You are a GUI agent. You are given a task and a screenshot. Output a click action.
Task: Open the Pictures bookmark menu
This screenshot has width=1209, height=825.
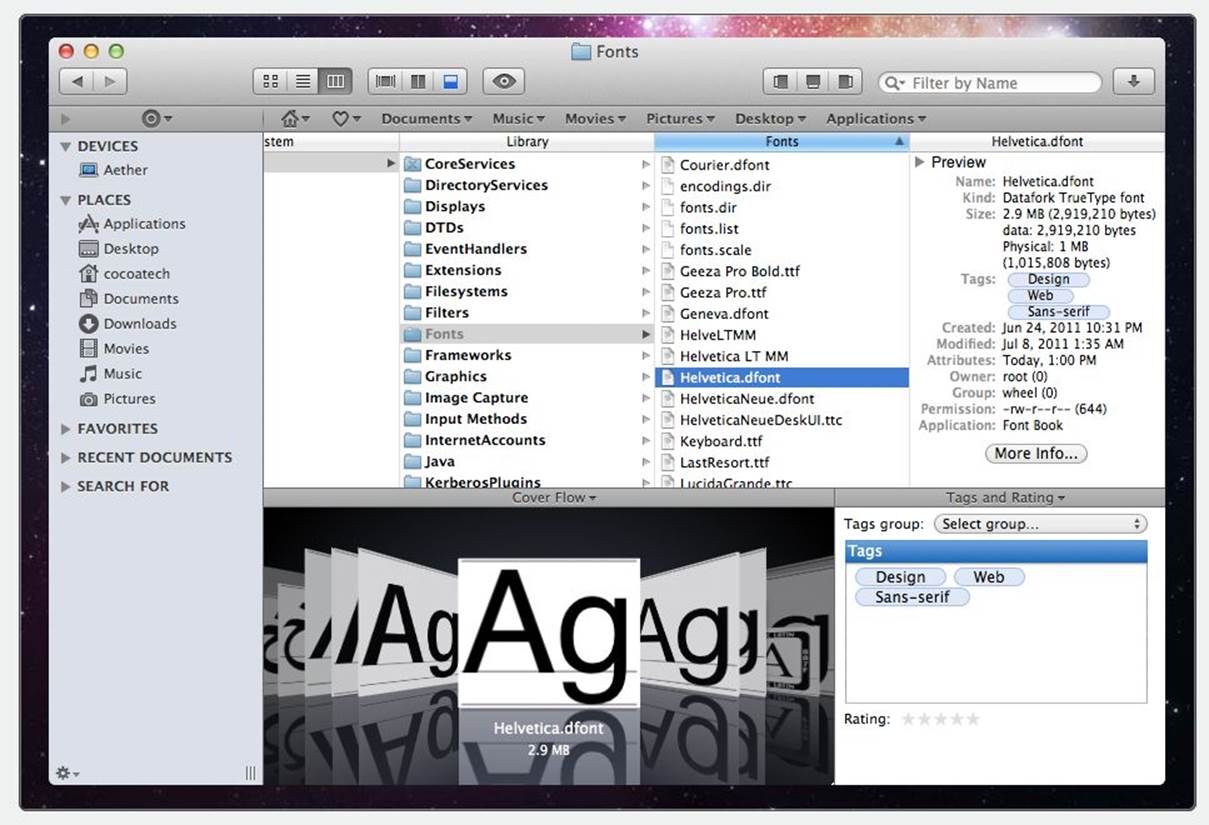pos(680,118)
